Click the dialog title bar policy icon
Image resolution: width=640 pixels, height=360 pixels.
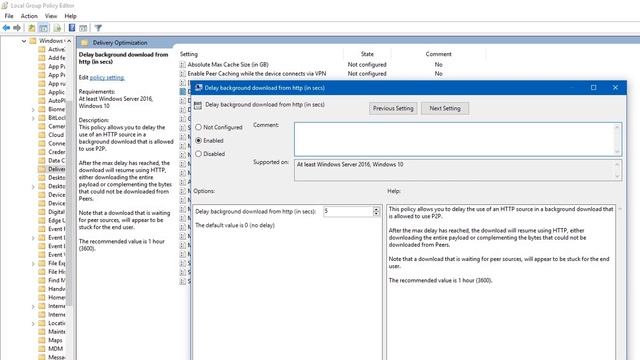198,87
